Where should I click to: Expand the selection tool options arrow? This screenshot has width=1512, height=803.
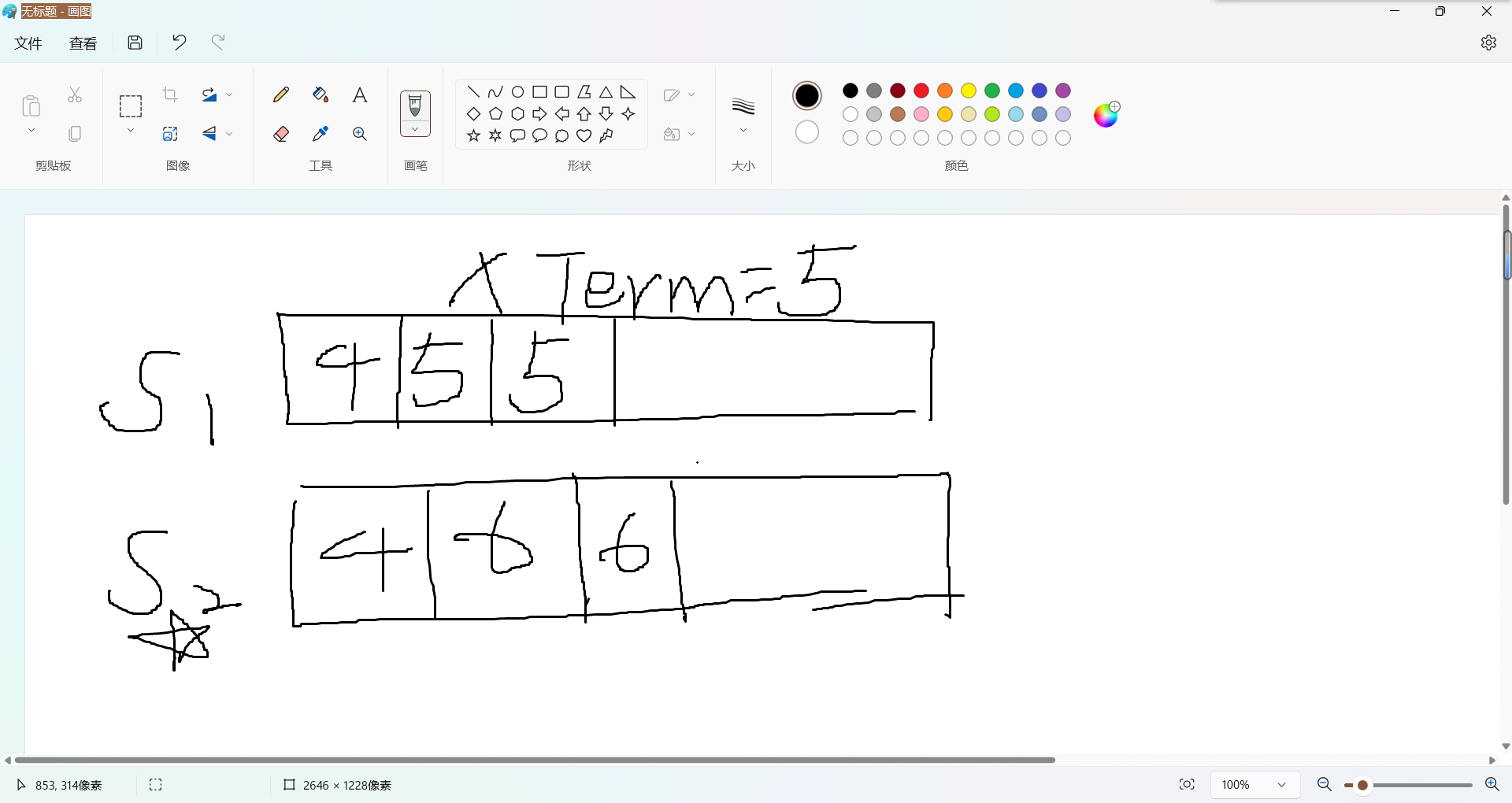131,131
